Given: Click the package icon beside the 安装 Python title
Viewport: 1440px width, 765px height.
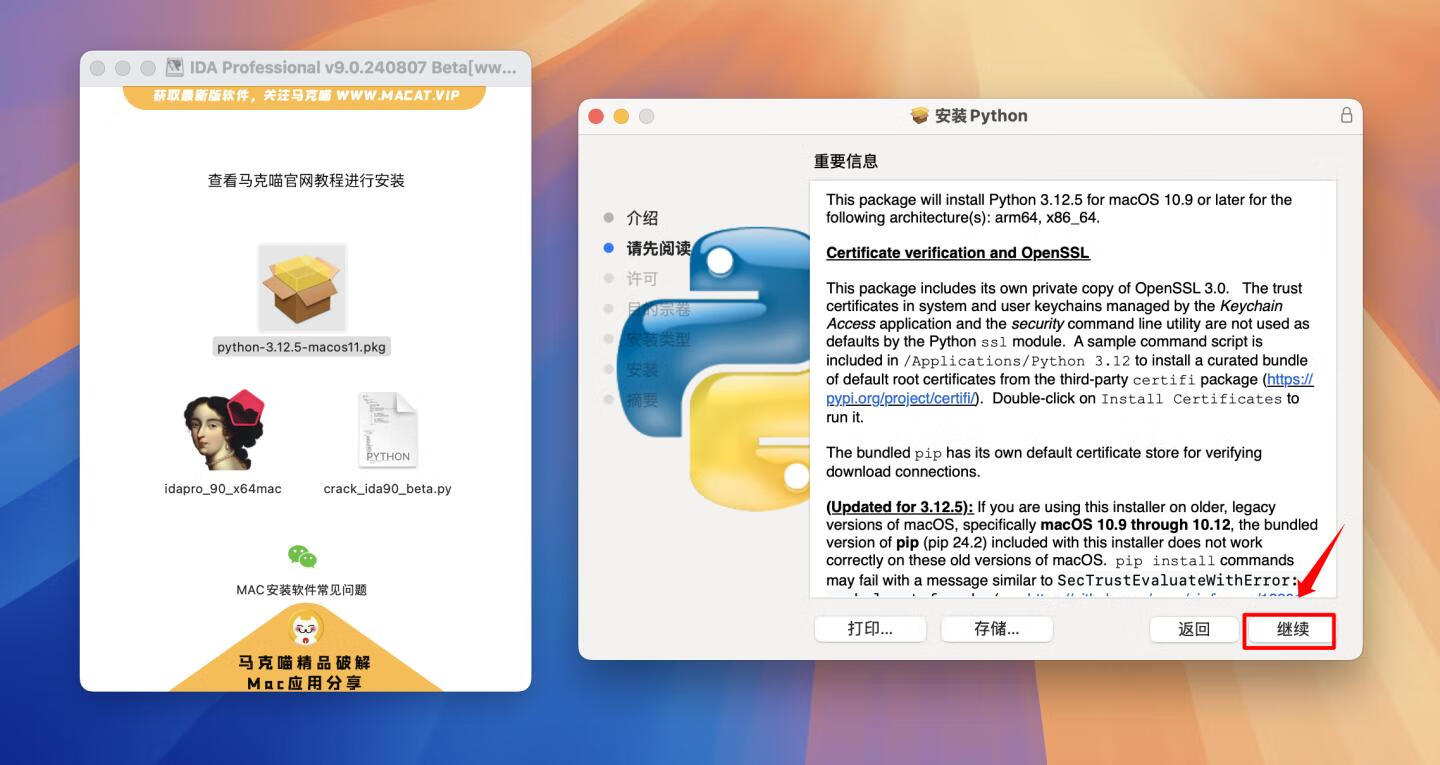Looking at the screenshot, I should [920, 116].
